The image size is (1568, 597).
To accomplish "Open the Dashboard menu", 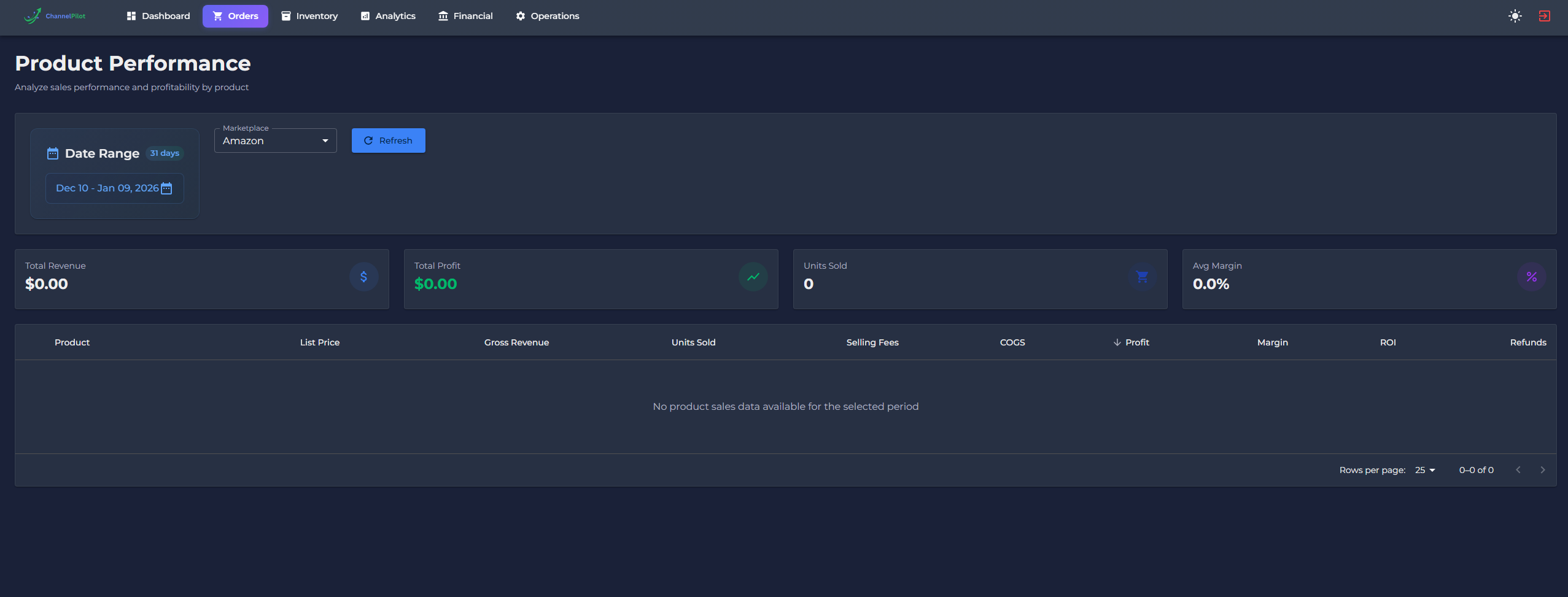I will pyautogui.click(x=158, y=16).
